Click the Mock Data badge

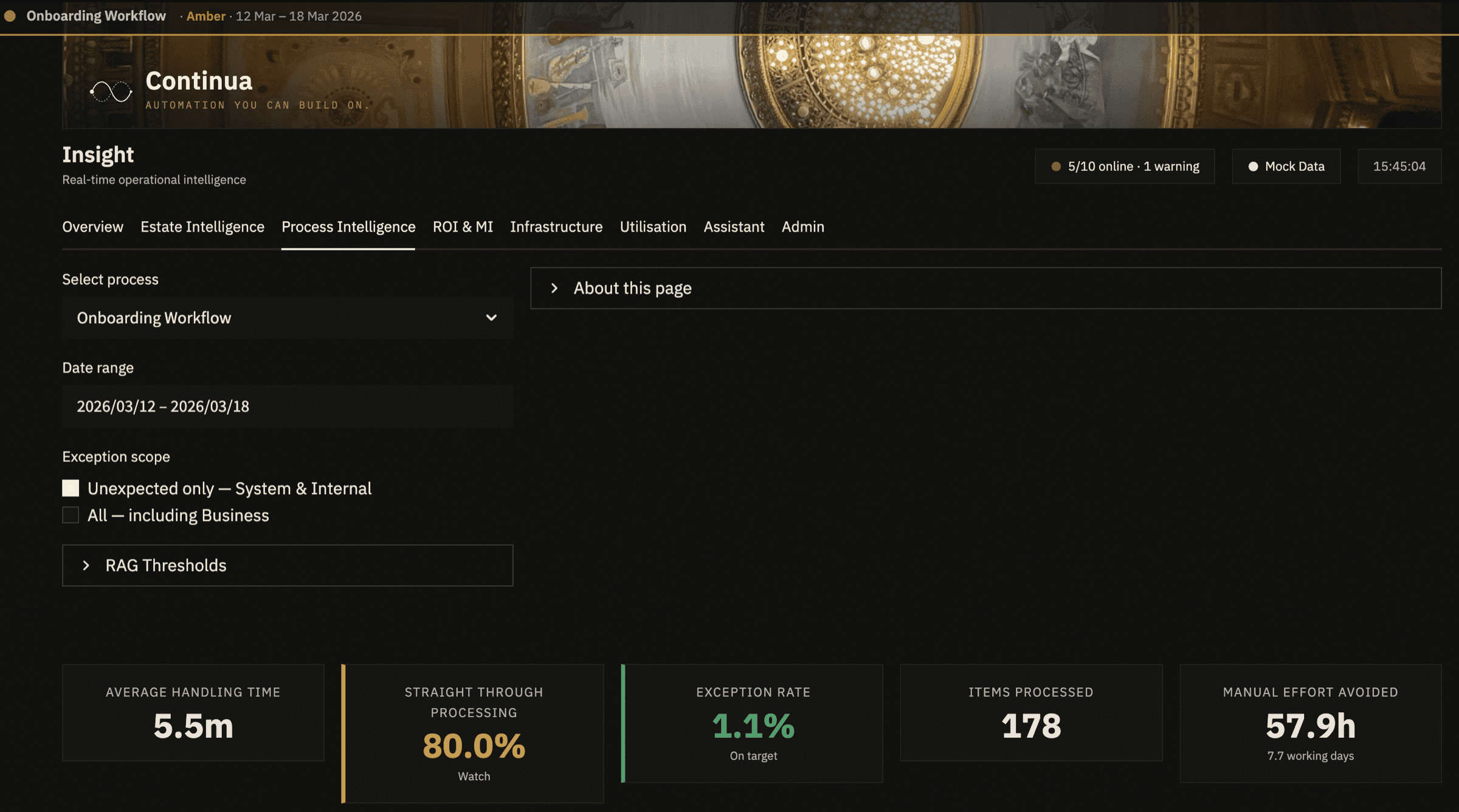pos(1286,167)
